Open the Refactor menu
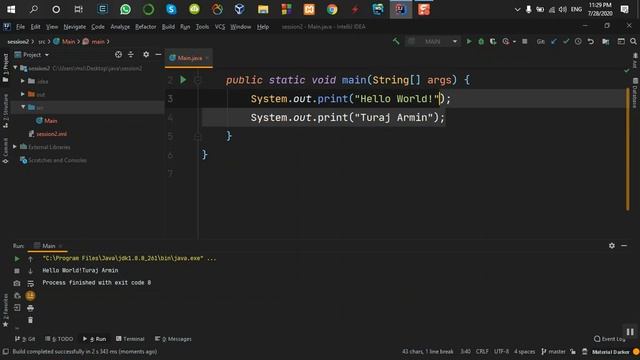 click(x=146, y=27)
